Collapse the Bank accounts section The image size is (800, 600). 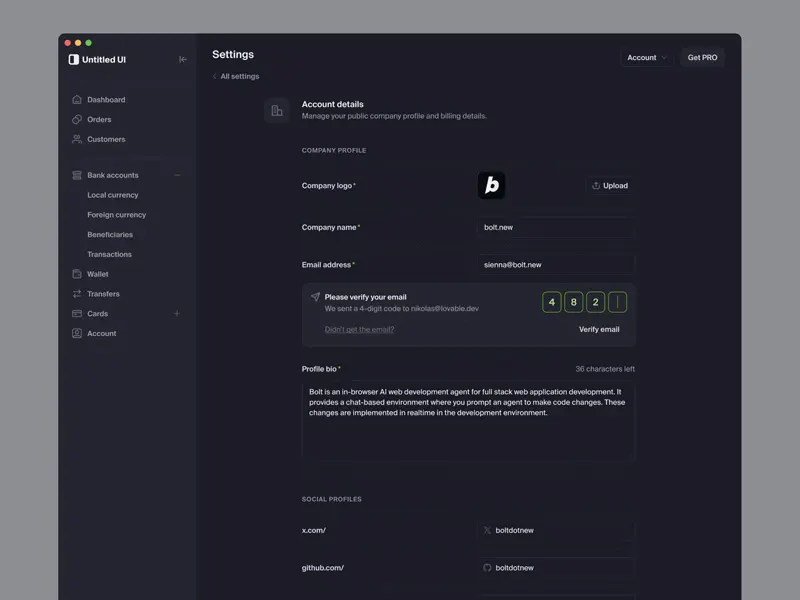click(x=177, y=175)
